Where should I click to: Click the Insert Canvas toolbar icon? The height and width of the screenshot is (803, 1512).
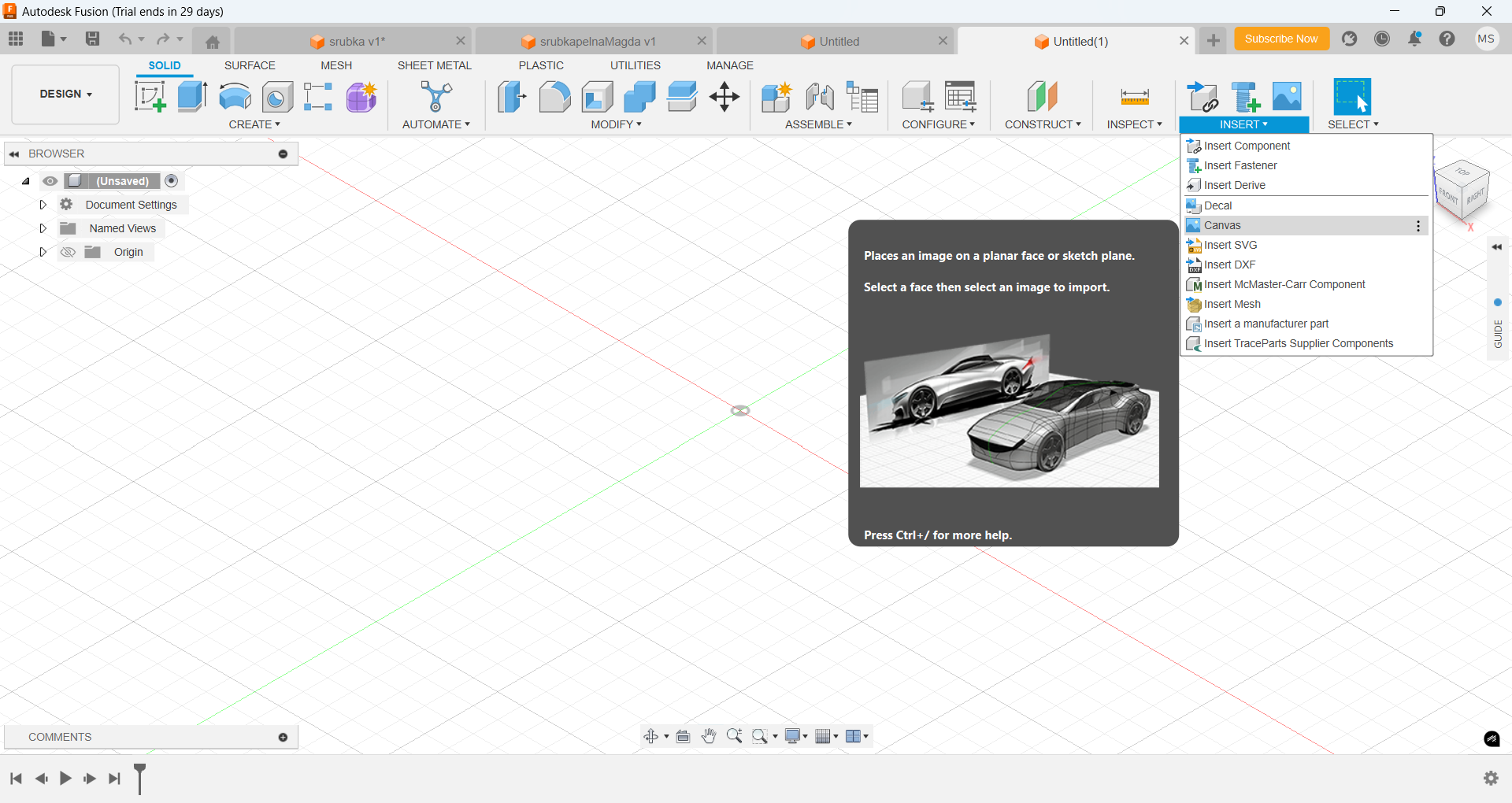coord(1288,97)
